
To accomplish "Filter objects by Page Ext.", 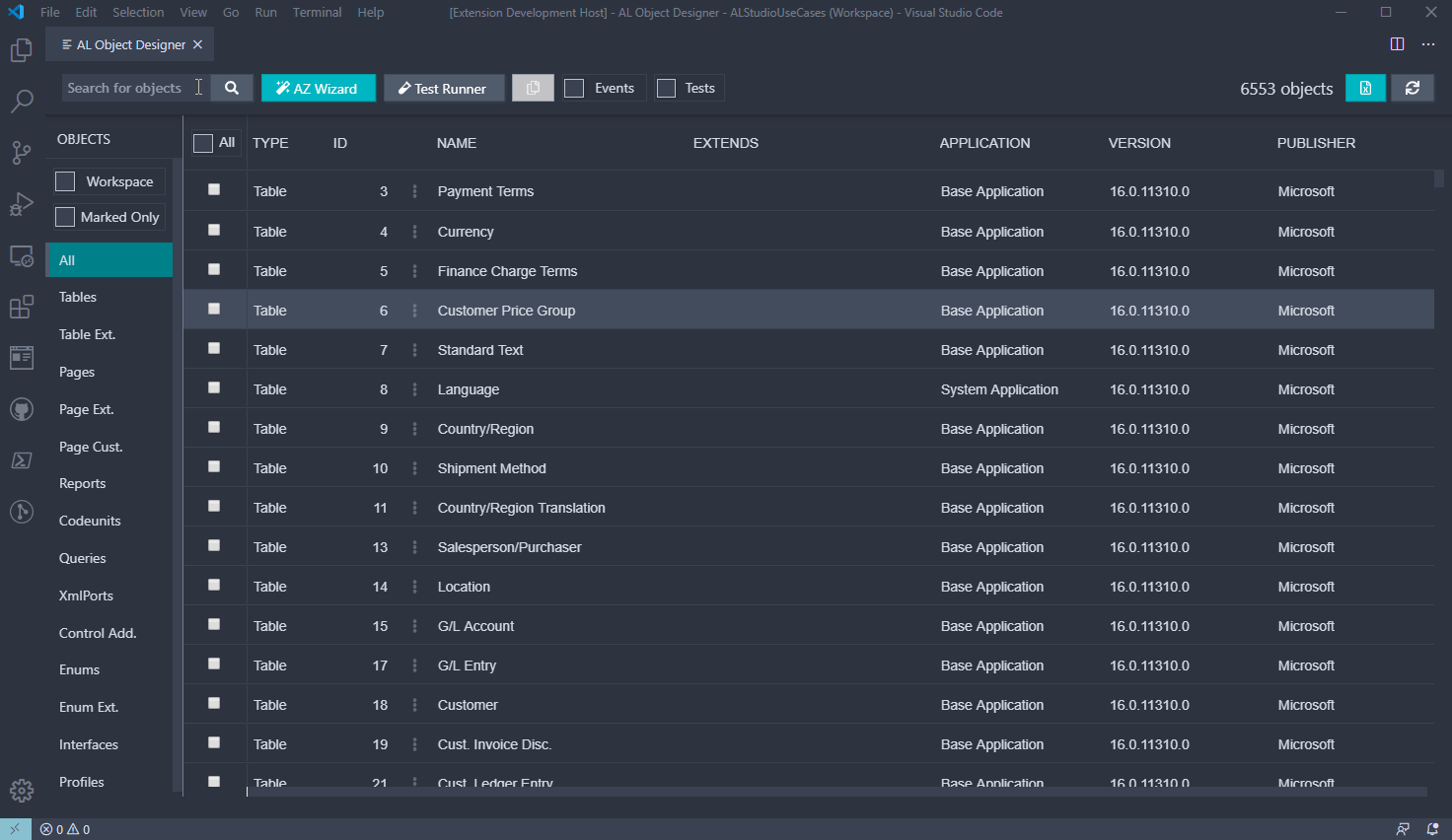I will click(x=109, y=409).
